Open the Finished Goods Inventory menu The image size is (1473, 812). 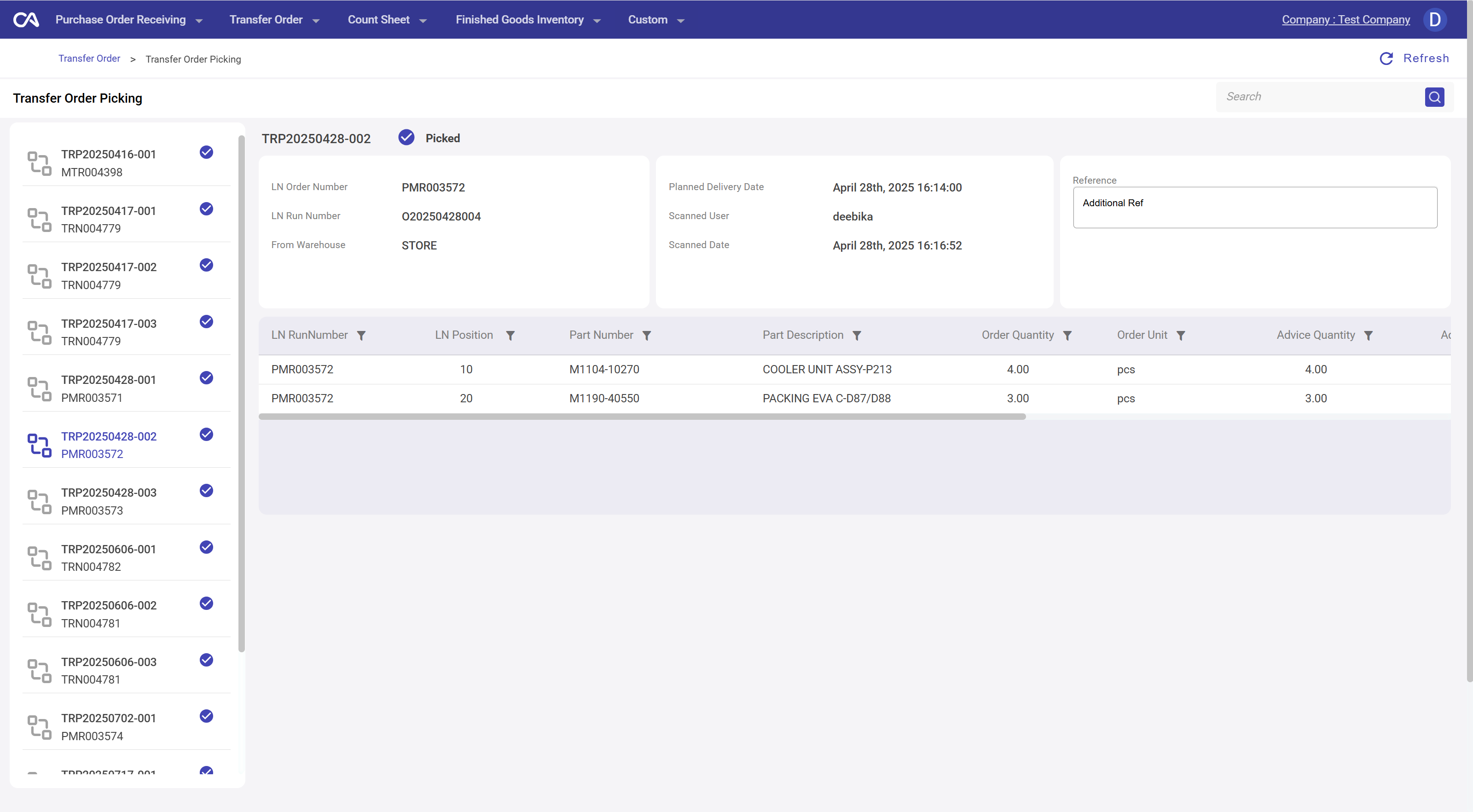pyautogui.click(x=519, y=19)
